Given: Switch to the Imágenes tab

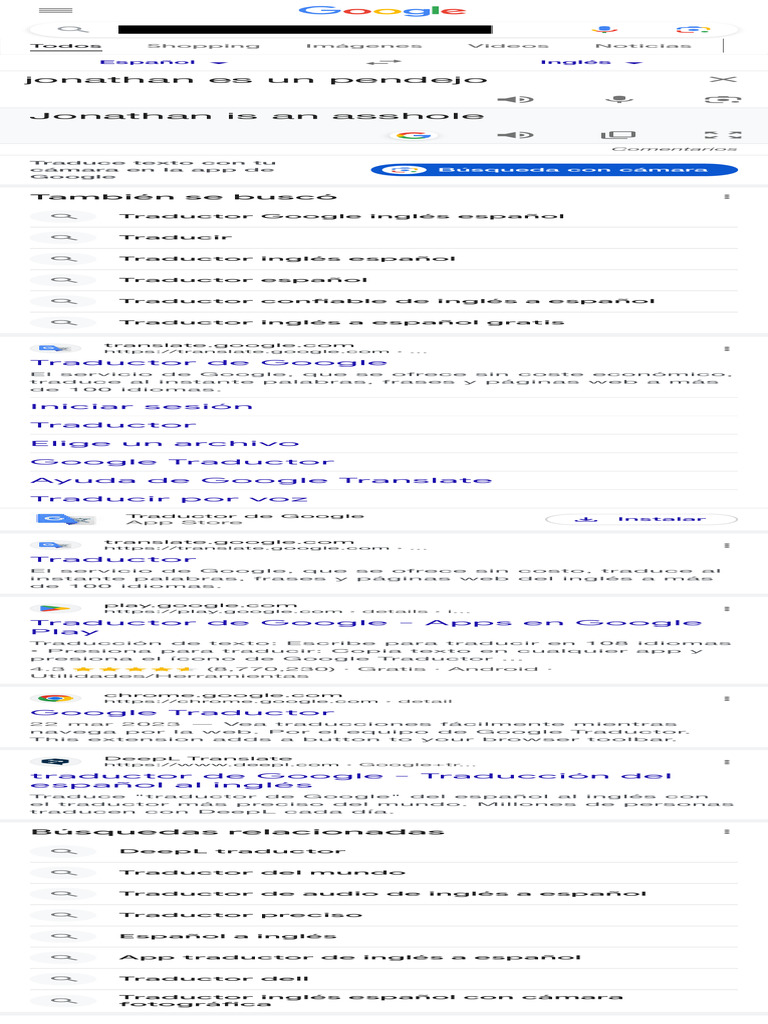Looking at the screenshot, I should click(364, 46).
